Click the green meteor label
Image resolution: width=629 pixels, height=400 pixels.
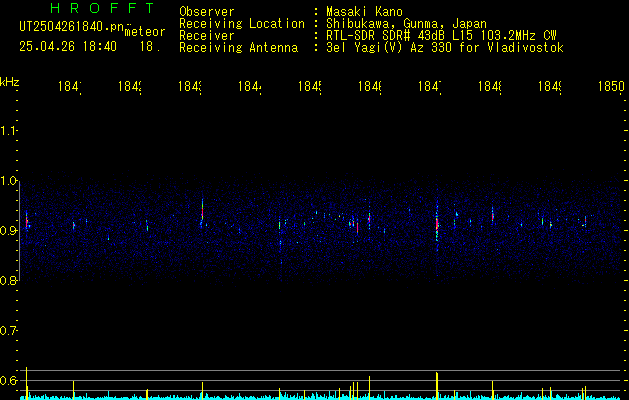tap(145, 32)
